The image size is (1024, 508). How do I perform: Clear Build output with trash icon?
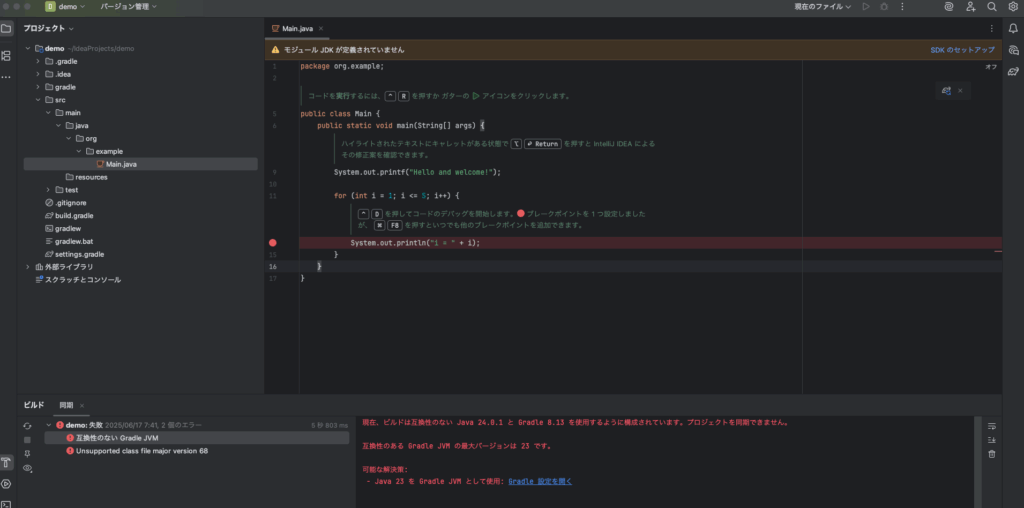click(991, 454)
